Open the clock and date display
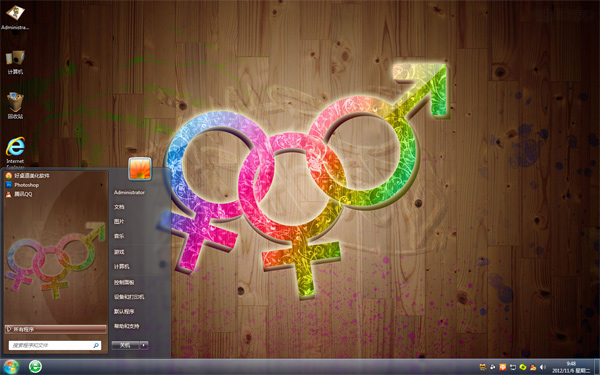 [x=571, y=367]
